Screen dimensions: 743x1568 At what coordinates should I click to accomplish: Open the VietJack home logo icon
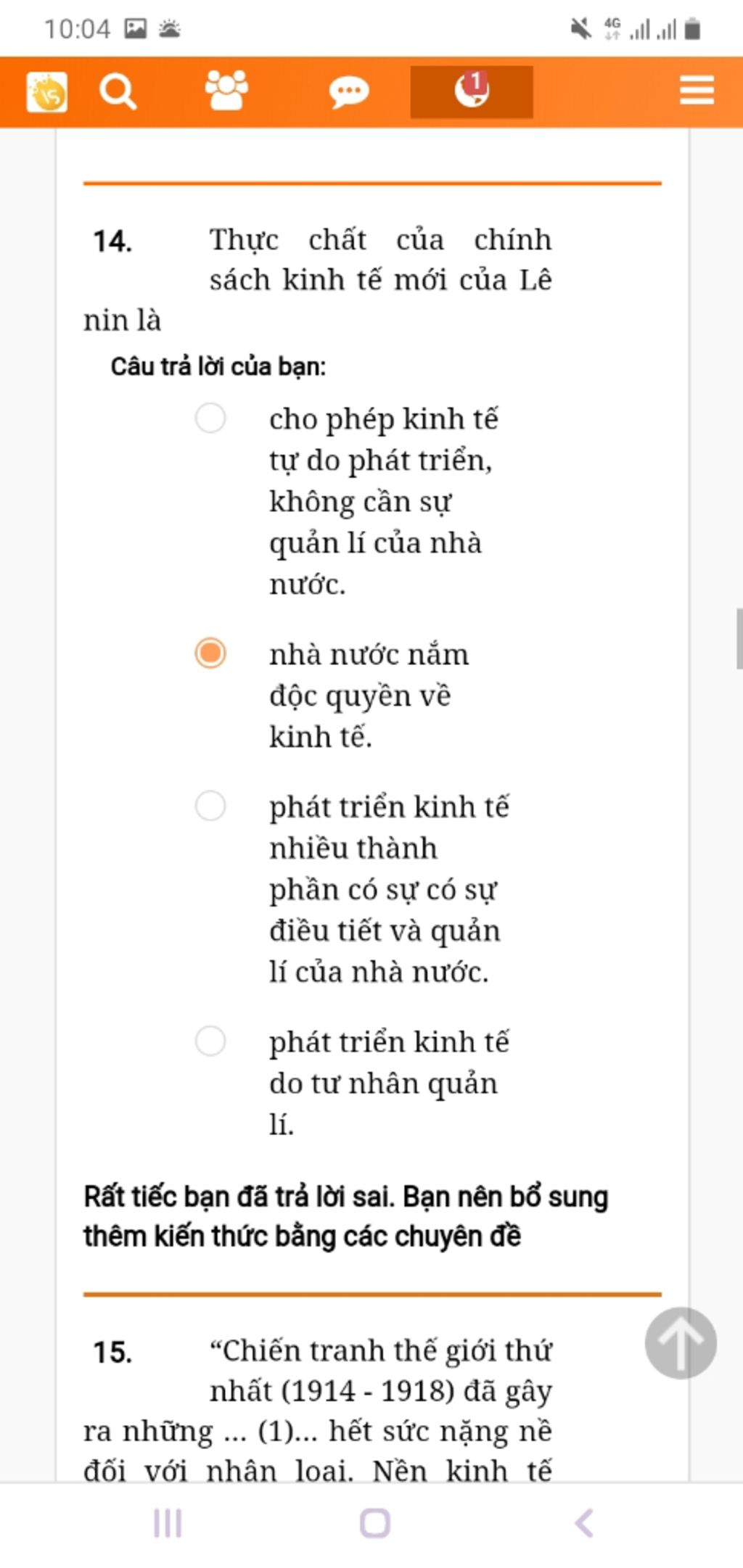pos(47,92)
